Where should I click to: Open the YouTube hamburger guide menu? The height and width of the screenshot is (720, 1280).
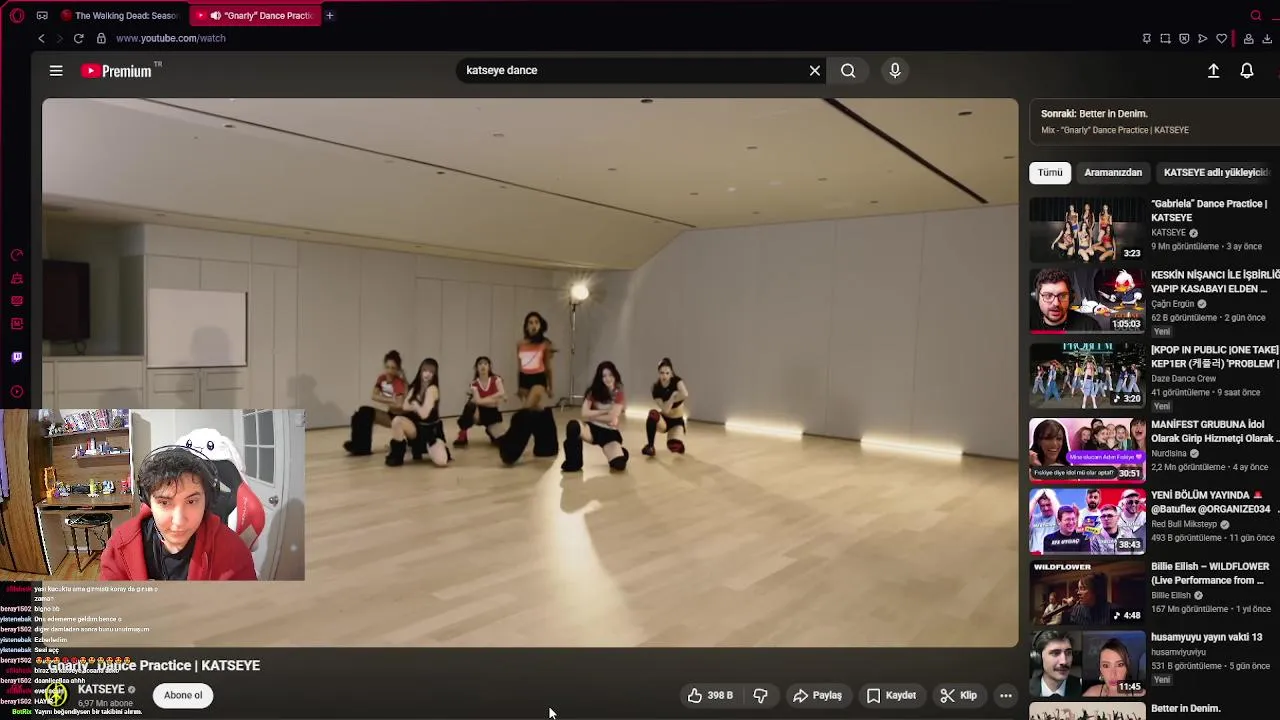[56, 70]
